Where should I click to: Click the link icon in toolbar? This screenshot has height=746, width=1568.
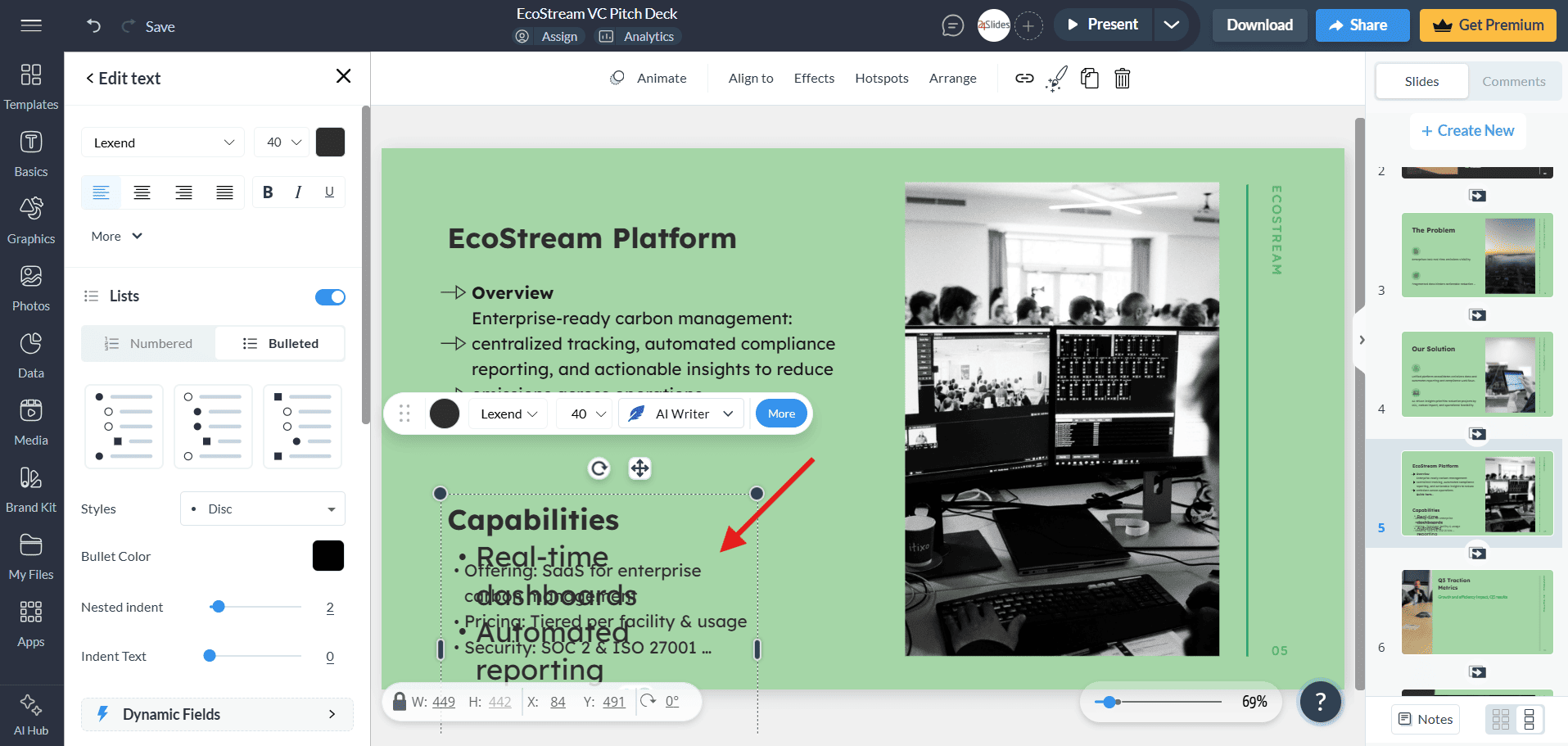tap(1024, 79)
